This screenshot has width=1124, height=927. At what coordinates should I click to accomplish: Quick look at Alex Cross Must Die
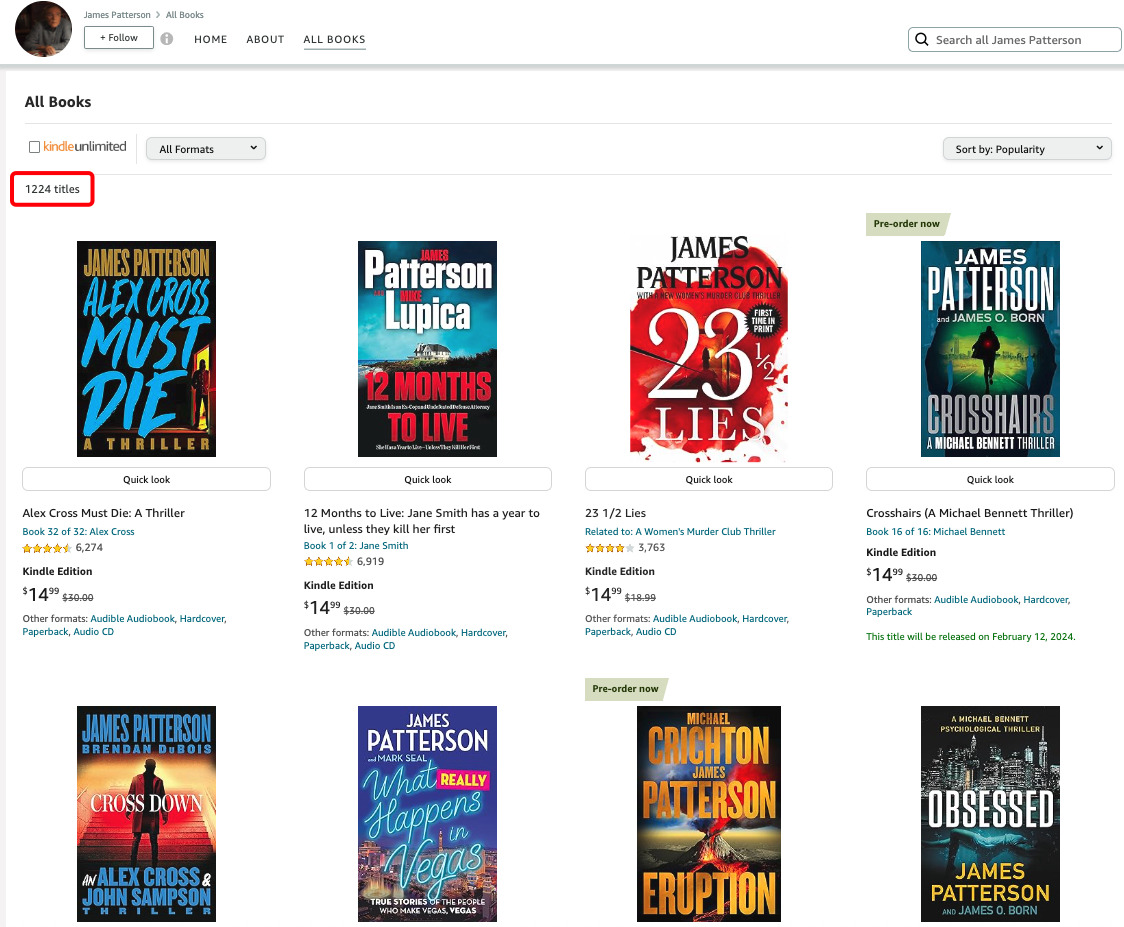pyautogui.click(x=146, y=479)
